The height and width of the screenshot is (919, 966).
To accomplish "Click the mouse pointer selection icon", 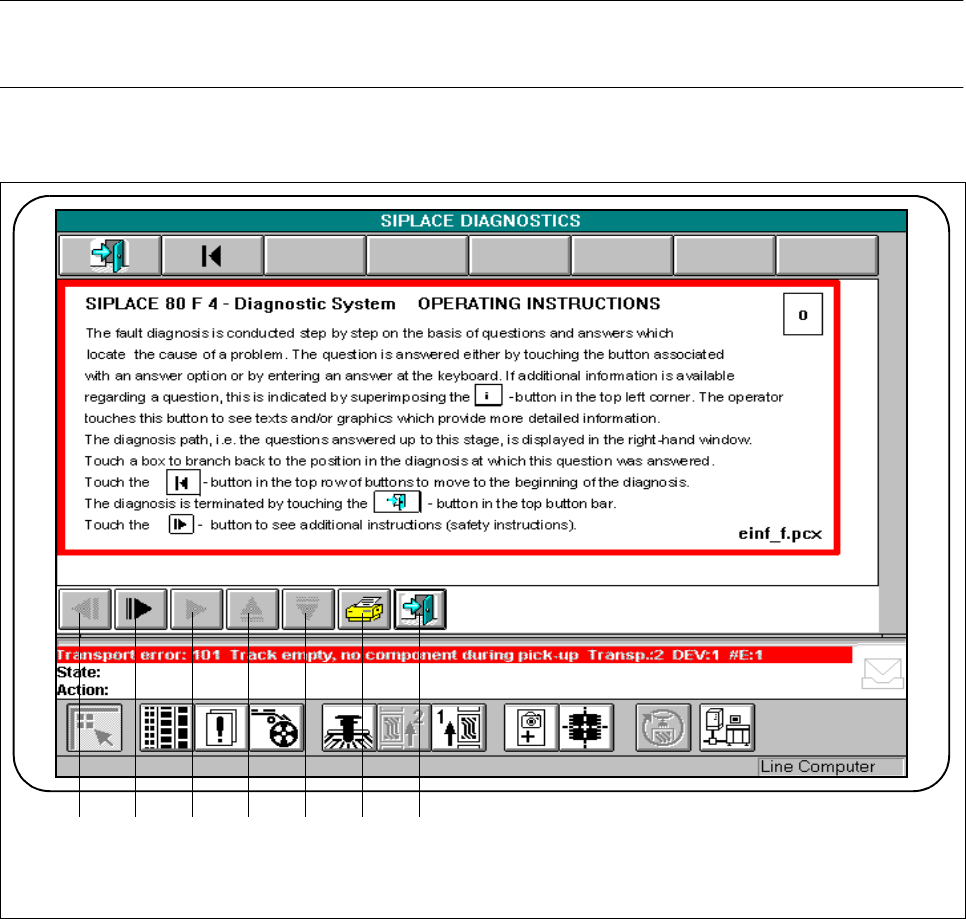I will pos(94,728).
